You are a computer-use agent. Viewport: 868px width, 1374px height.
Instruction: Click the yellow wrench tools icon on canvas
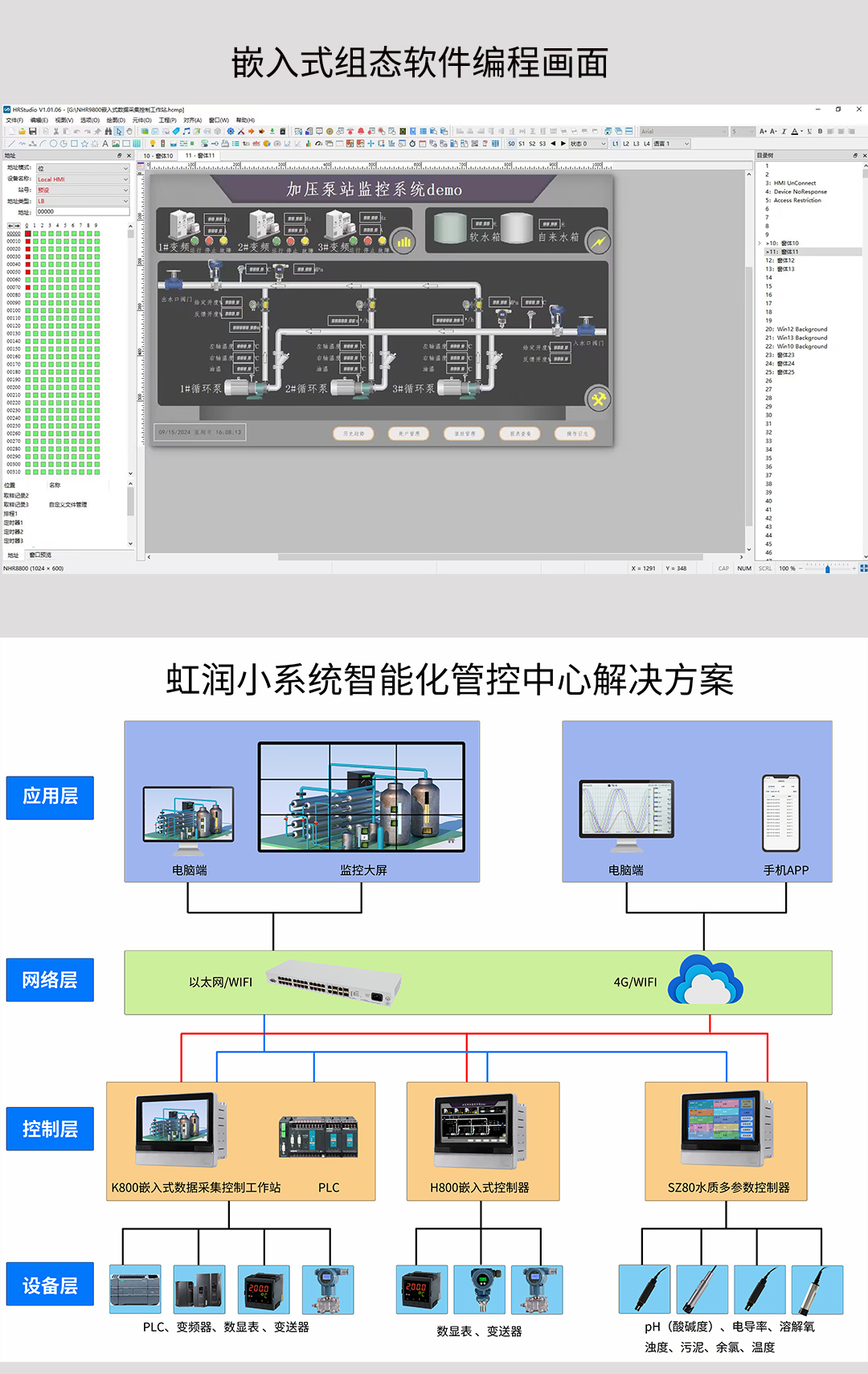(x=598, y=399)
